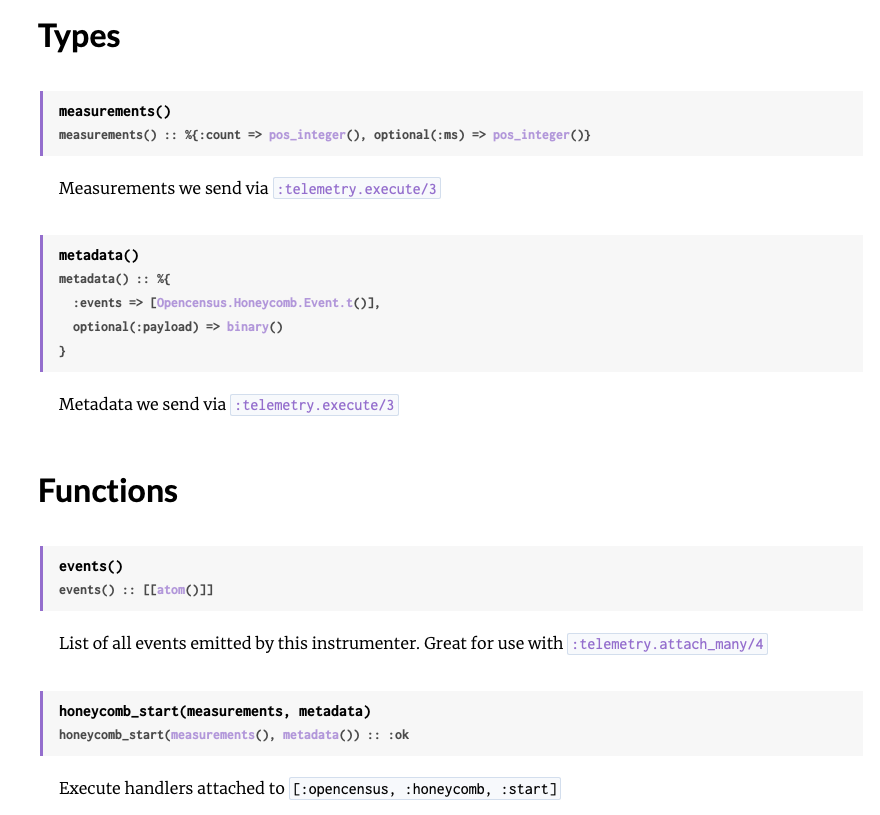Screen dimensions: 880x815
Task: Click the "Execute handlers attached to" text
Action: pos(171,788)
